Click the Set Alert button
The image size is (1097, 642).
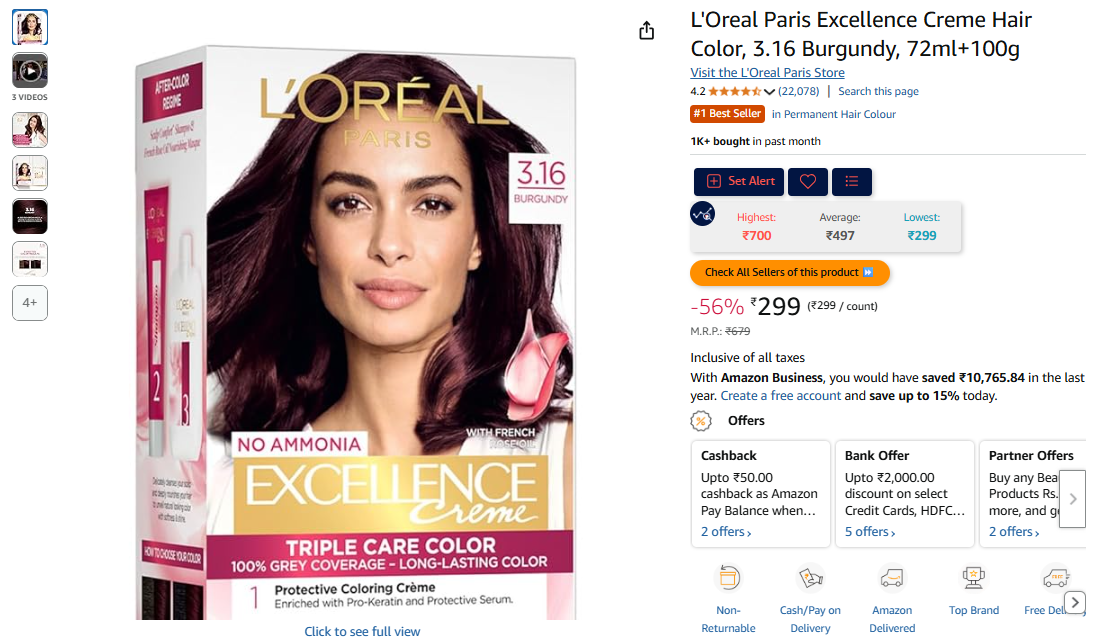(739, 182)
